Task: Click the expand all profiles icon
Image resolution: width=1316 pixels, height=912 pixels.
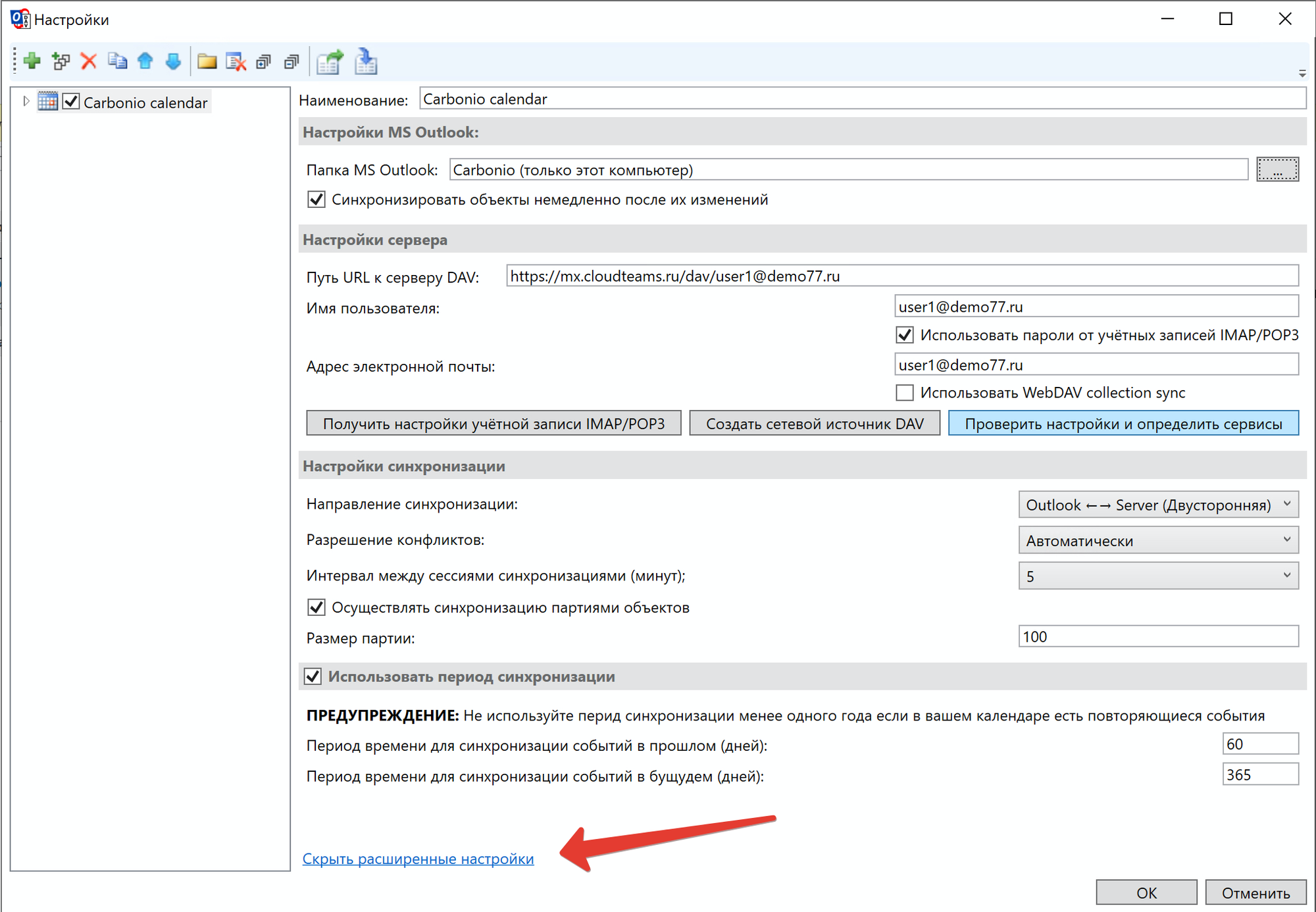Action: tap(264, 61)
